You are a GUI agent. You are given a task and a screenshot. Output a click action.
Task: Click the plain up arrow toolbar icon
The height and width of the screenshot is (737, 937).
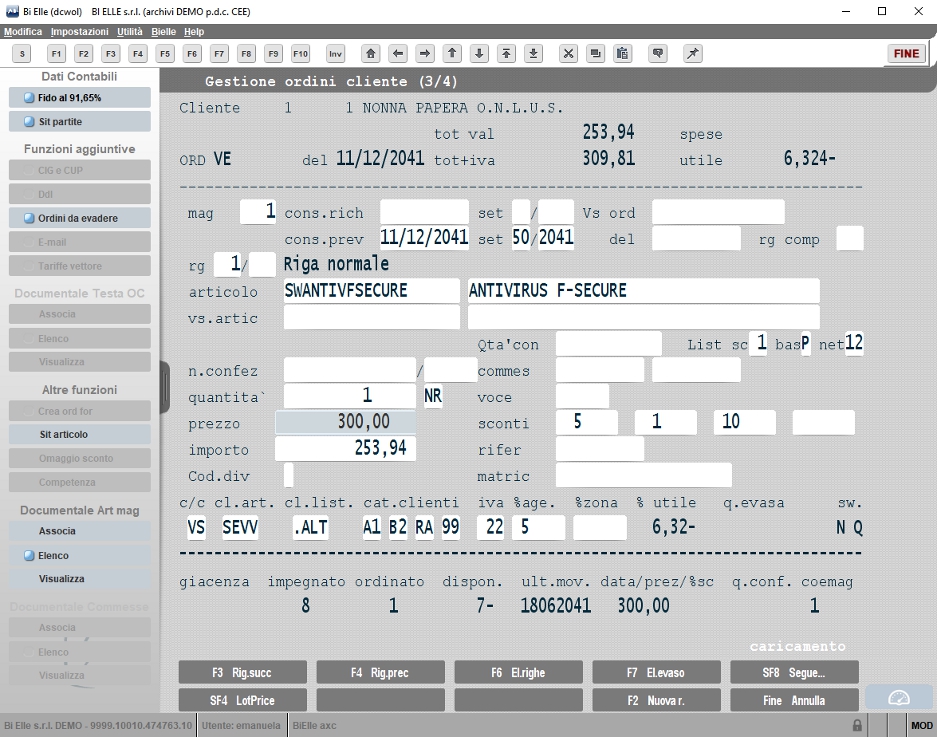click(452, 54)
